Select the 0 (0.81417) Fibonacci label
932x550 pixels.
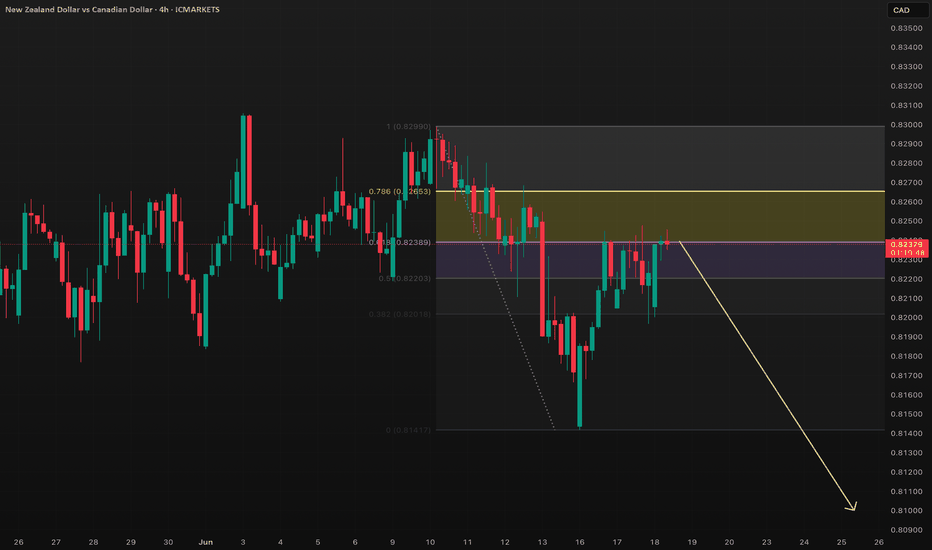click(x=408, y=430)
